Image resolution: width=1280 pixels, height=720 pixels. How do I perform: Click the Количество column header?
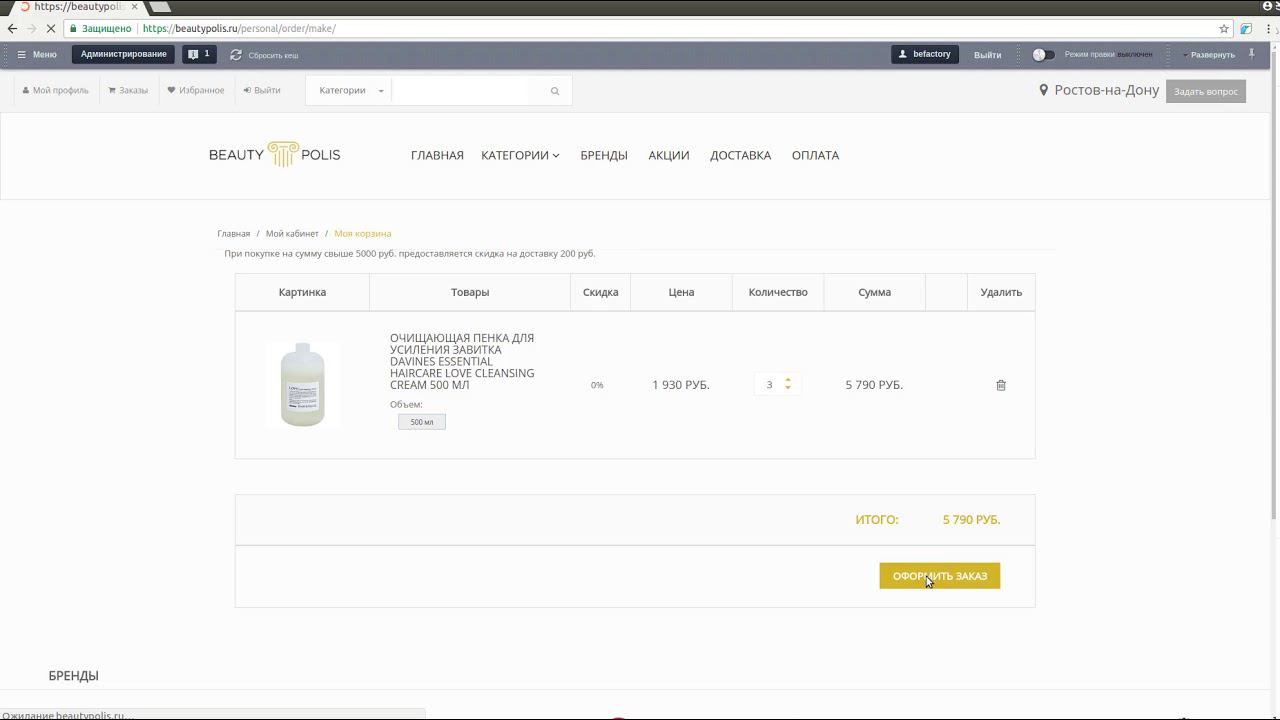coord(778,292)
